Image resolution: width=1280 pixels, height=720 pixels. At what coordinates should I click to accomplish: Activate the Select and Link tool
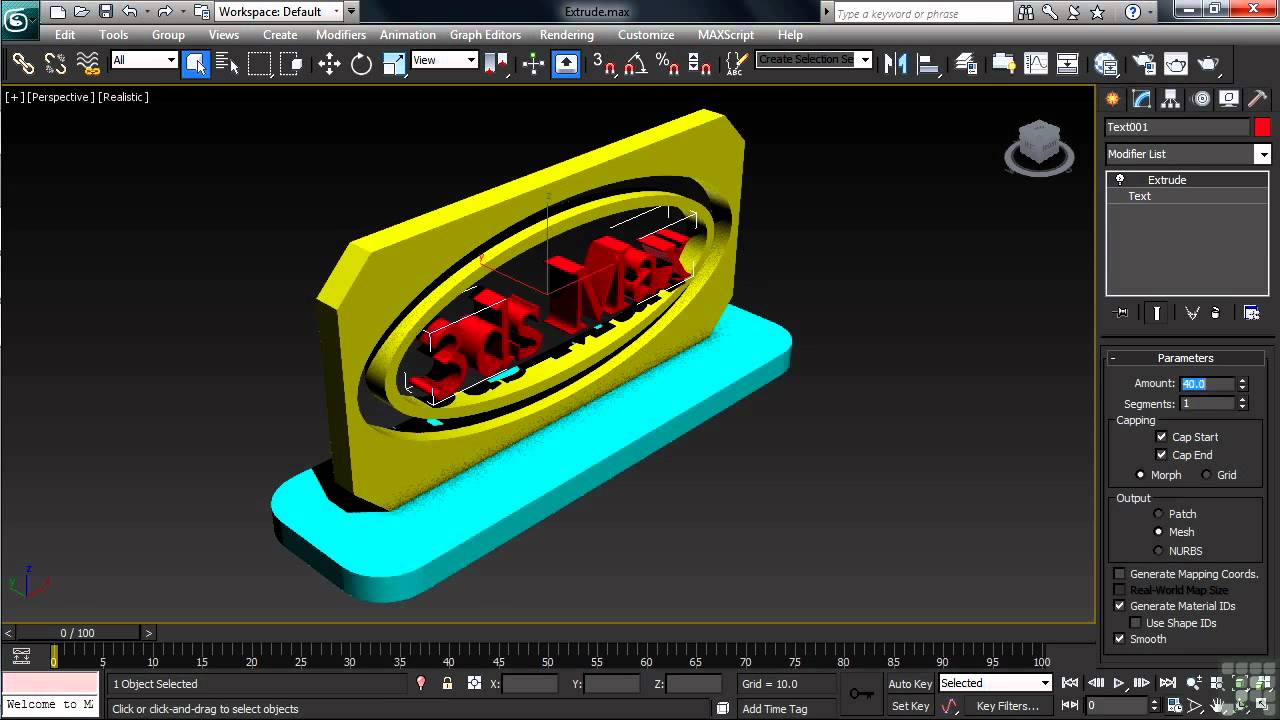tap(23, 64)
